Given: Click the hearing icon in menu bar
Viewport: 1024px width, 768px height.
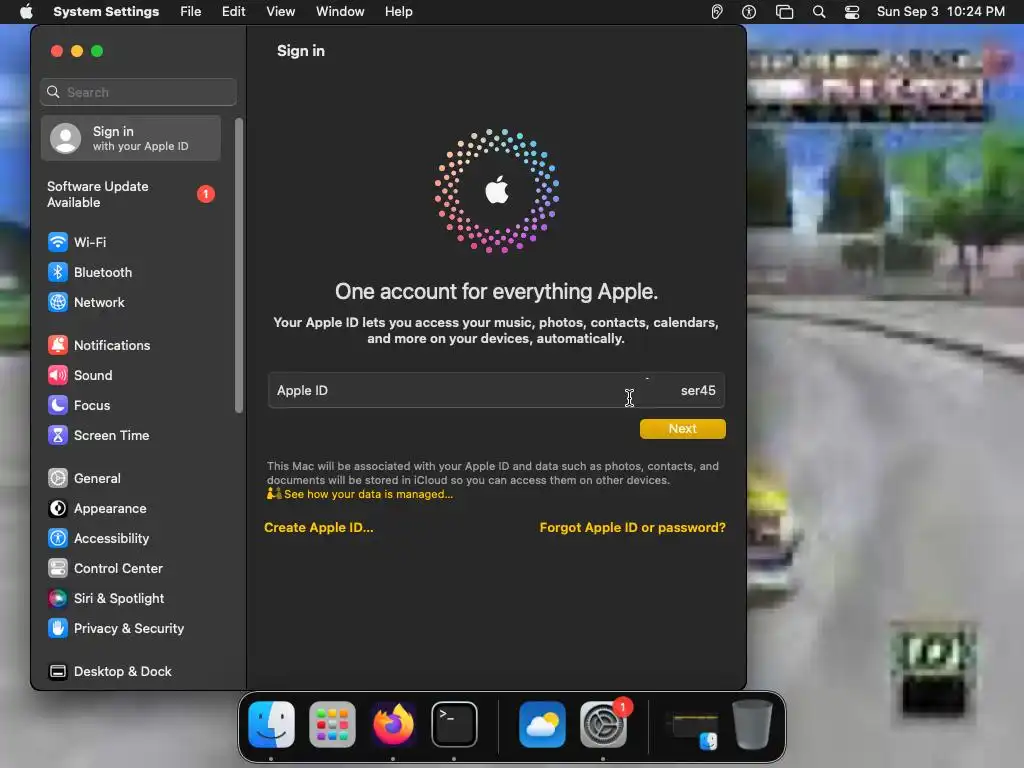Looking at the screenshot, I should coord(717,12).
